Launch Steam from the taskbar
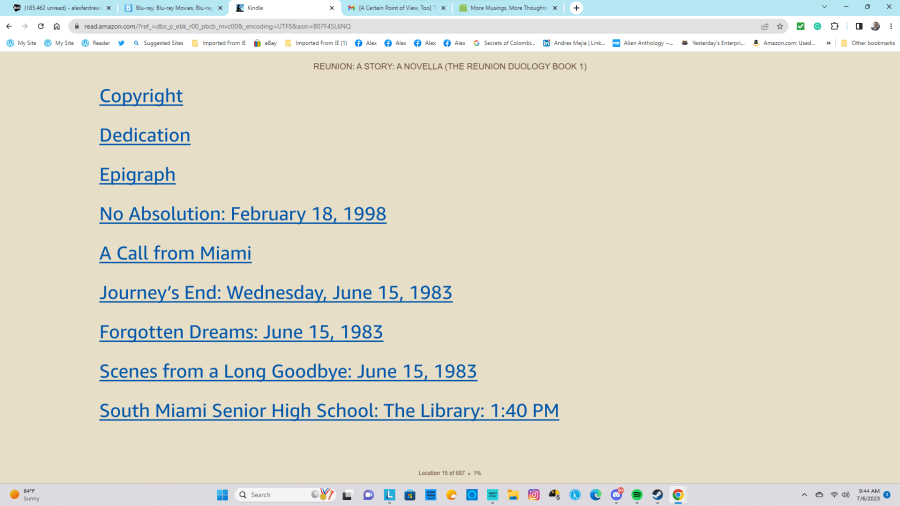 tap(657, 495)
